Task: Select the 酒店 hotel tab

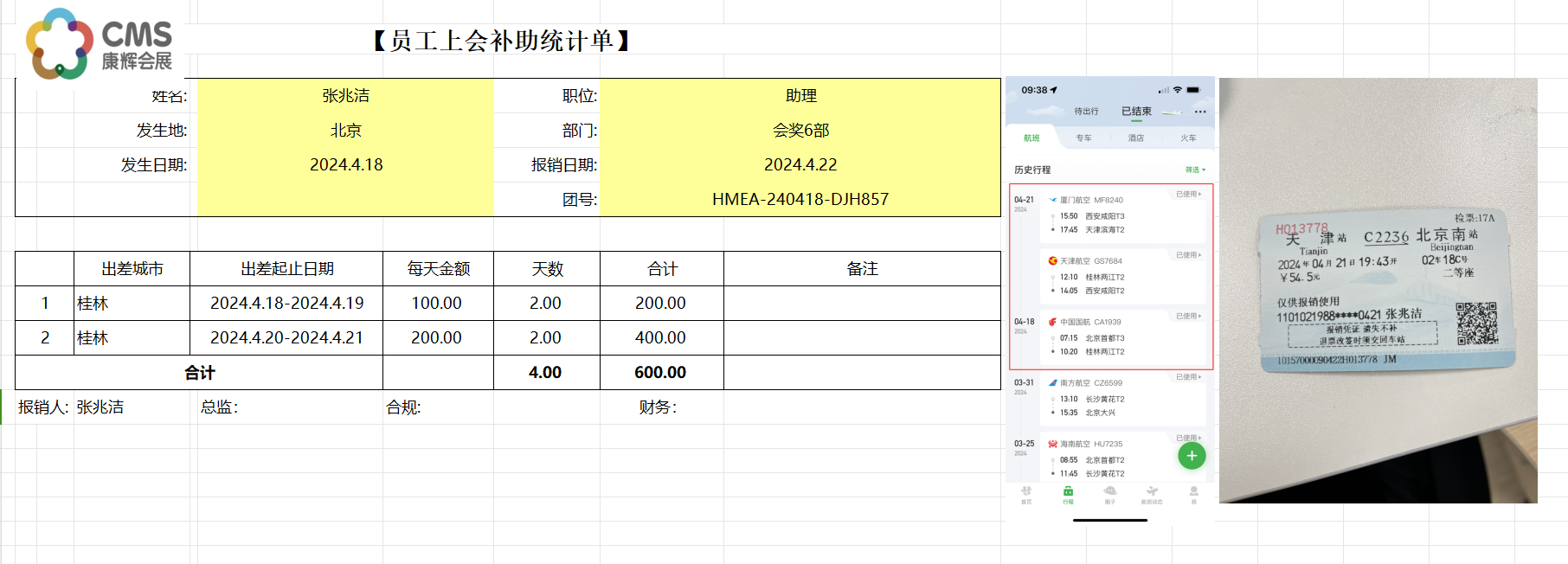Action: click(x=1135, y=138)
